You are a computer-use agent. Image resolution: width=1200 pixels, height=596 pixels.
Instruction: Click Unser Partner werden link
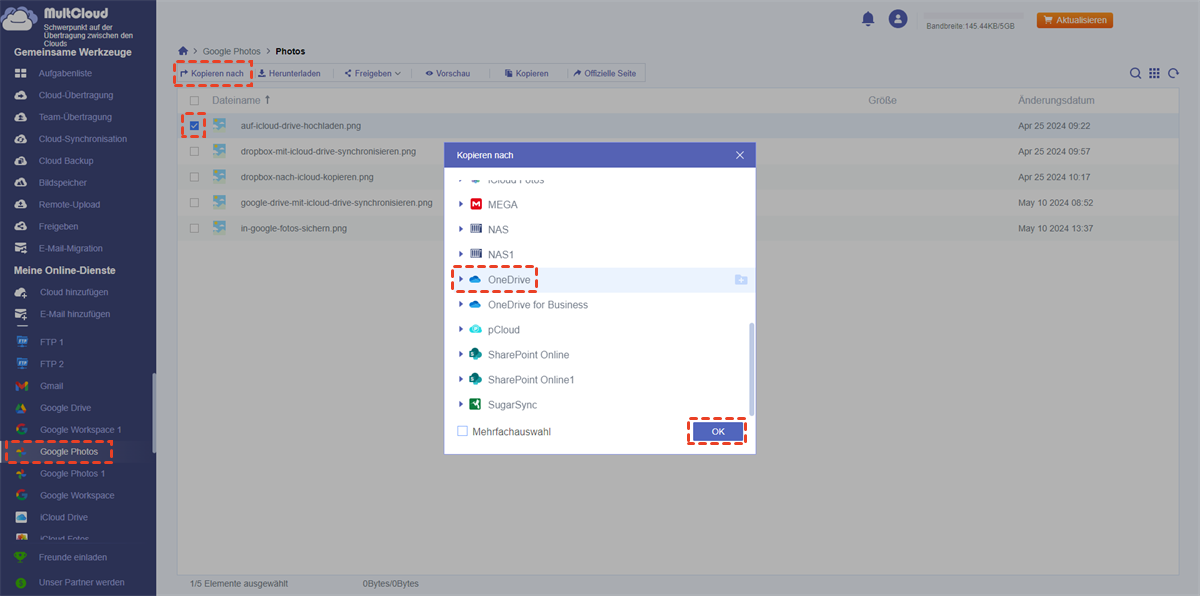click(x=82, y=582)
